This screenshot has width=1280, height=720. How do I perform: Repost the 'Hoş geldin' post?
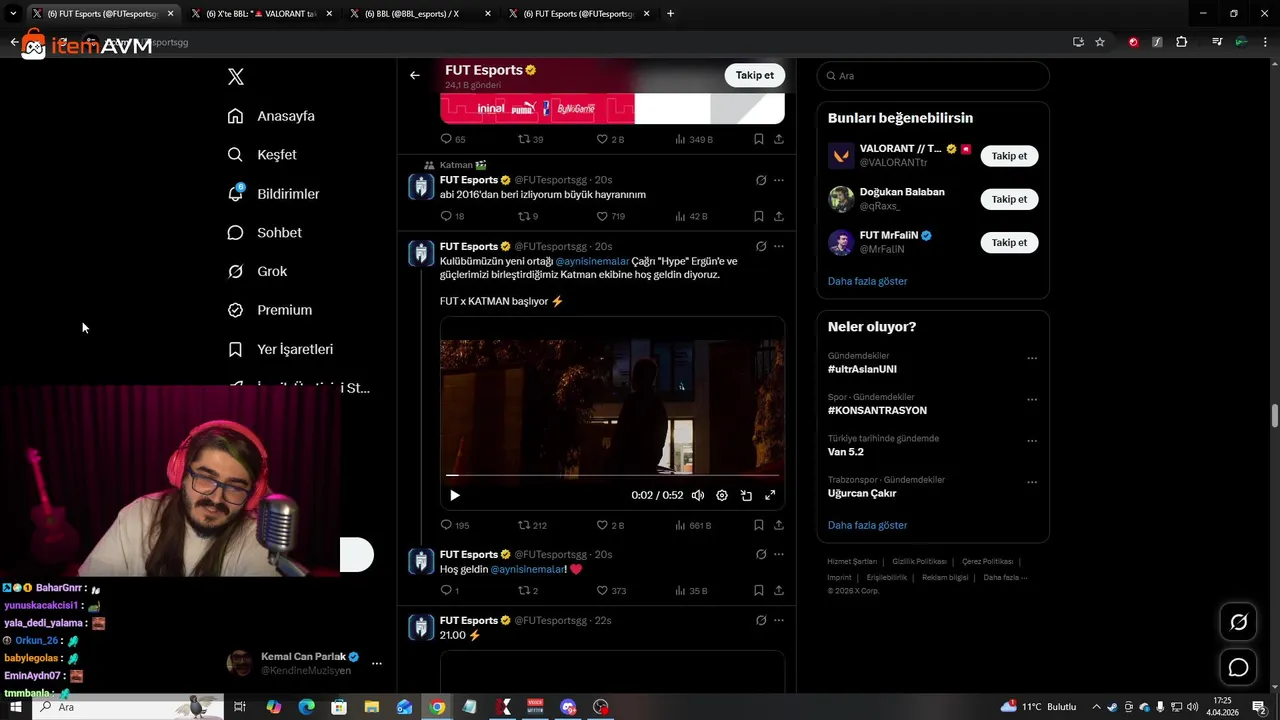[528, 591]
